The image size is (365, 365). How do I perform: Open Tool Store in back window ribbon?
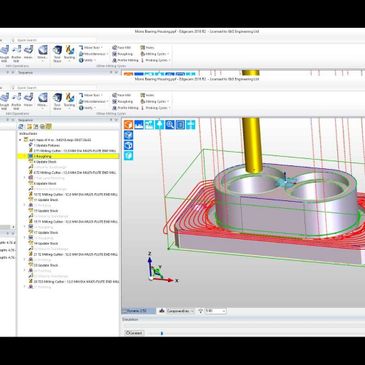pyautogui.click(x=57, y=54)
